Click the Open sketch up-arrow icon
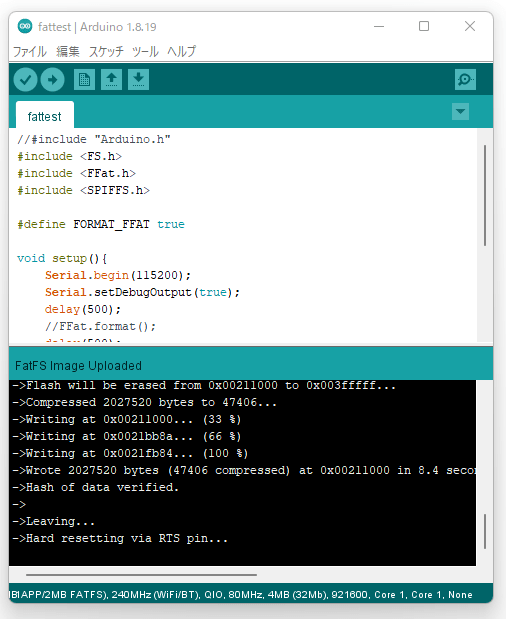 pos(111,80)
